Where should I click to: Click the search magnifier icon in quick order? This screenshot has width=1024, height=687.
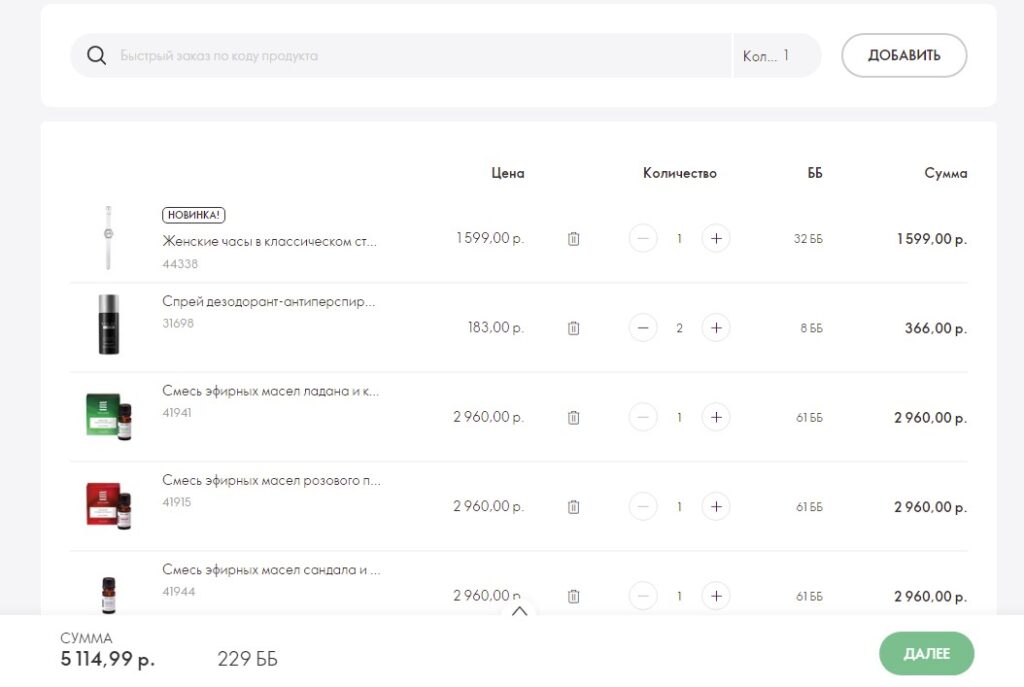coord(96,56)
